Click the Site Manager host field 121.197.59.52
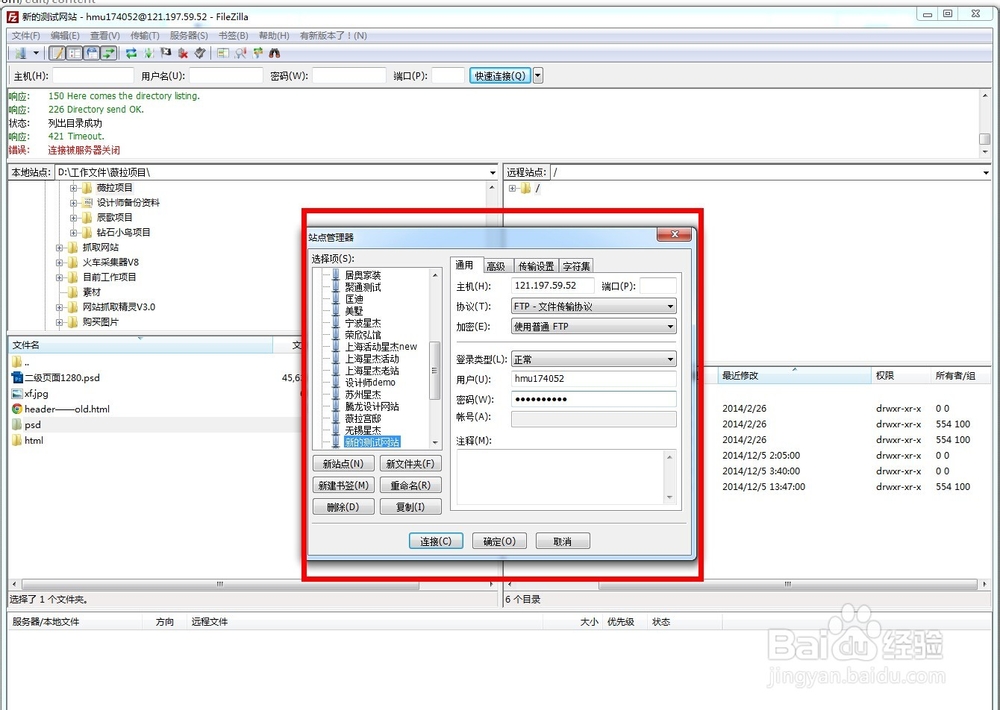 (552, 286)
